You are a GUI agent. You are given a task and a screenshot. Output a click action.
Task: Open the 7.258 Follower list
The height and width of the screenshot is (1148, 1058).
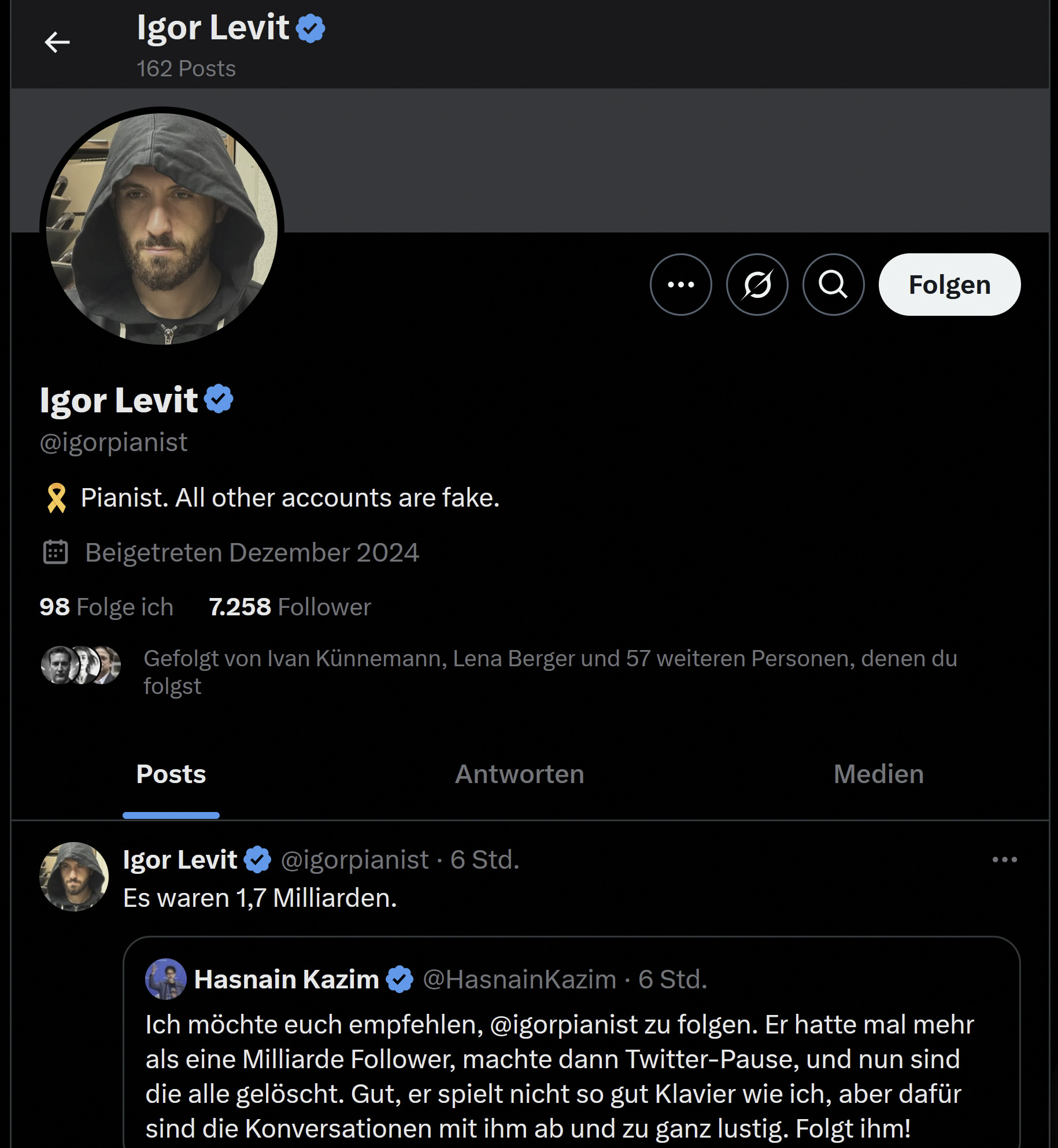coord(290,607)
